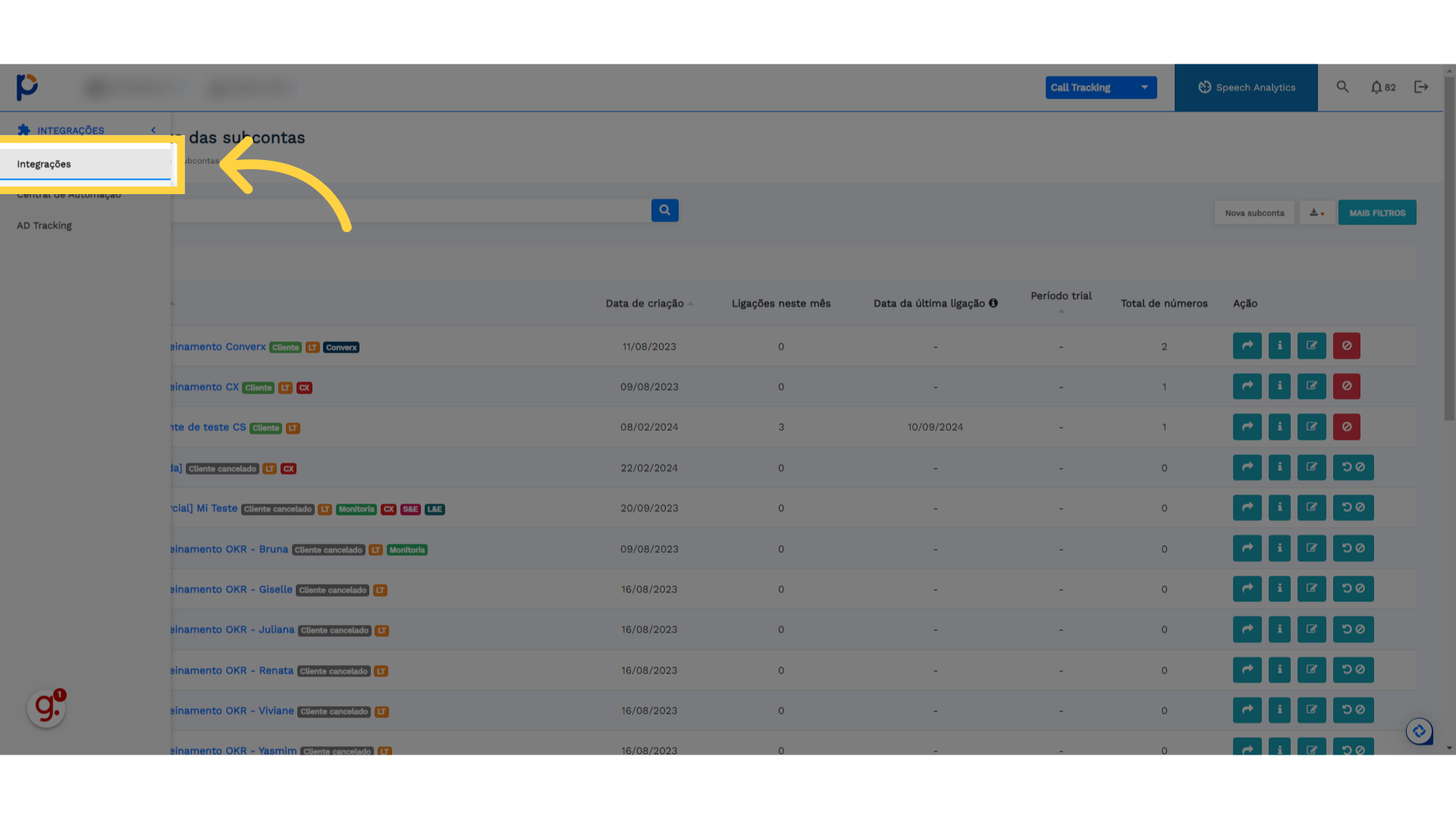Open the Treinamento OKR - Giselle link
This screenshot has width=1456, height=819.
pos(231,589)
